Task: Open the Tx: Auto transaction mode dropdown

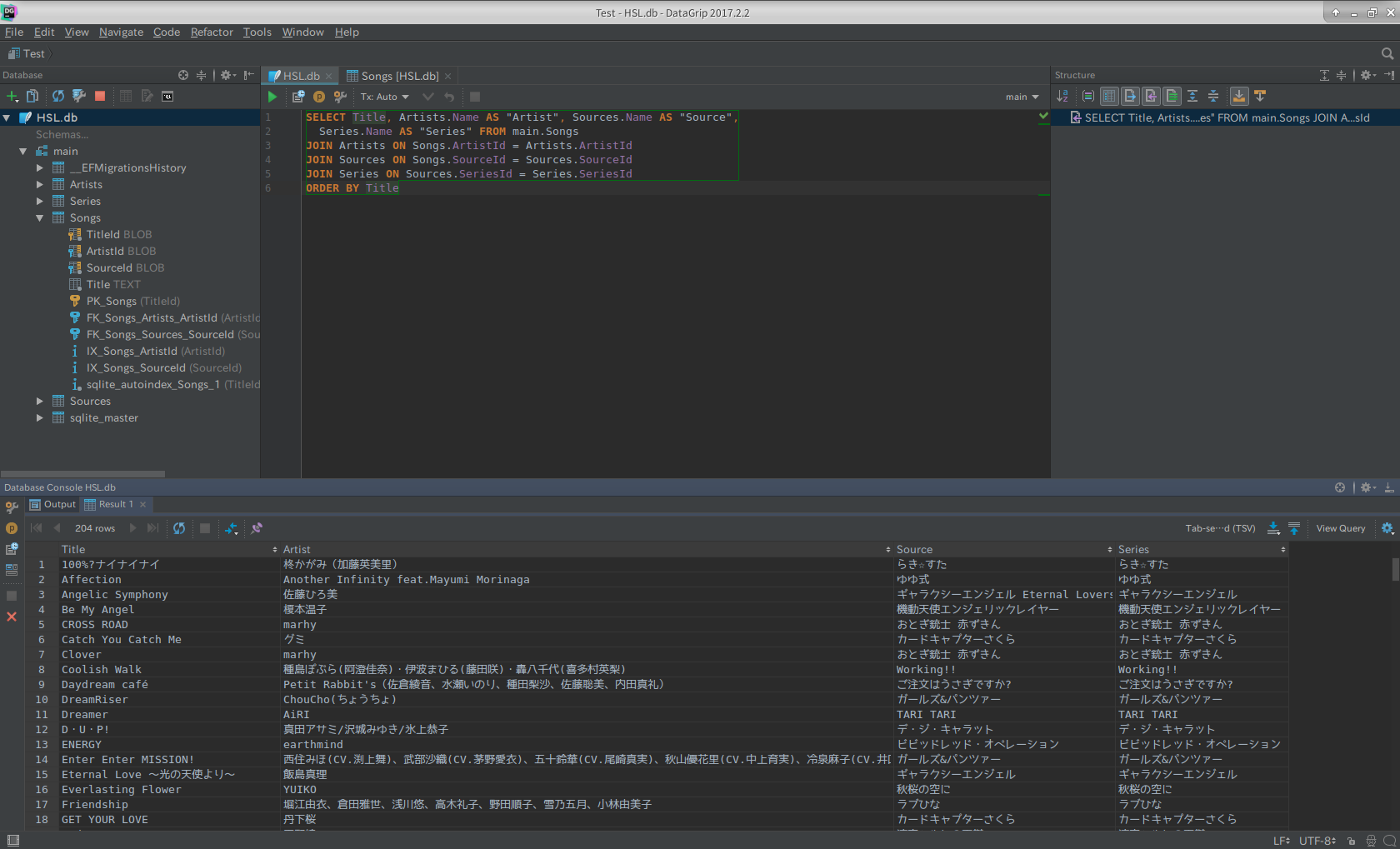Action: [x=385, y=97]
